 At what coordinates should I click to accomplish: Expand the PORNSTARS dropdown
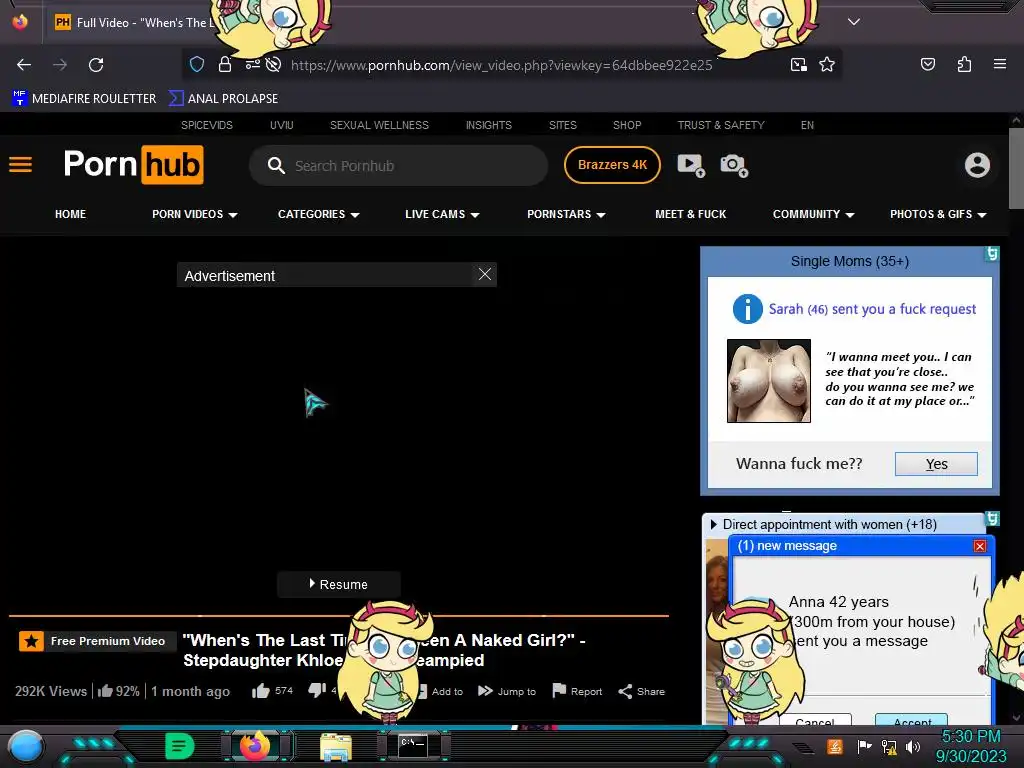[x=566, y=214]
